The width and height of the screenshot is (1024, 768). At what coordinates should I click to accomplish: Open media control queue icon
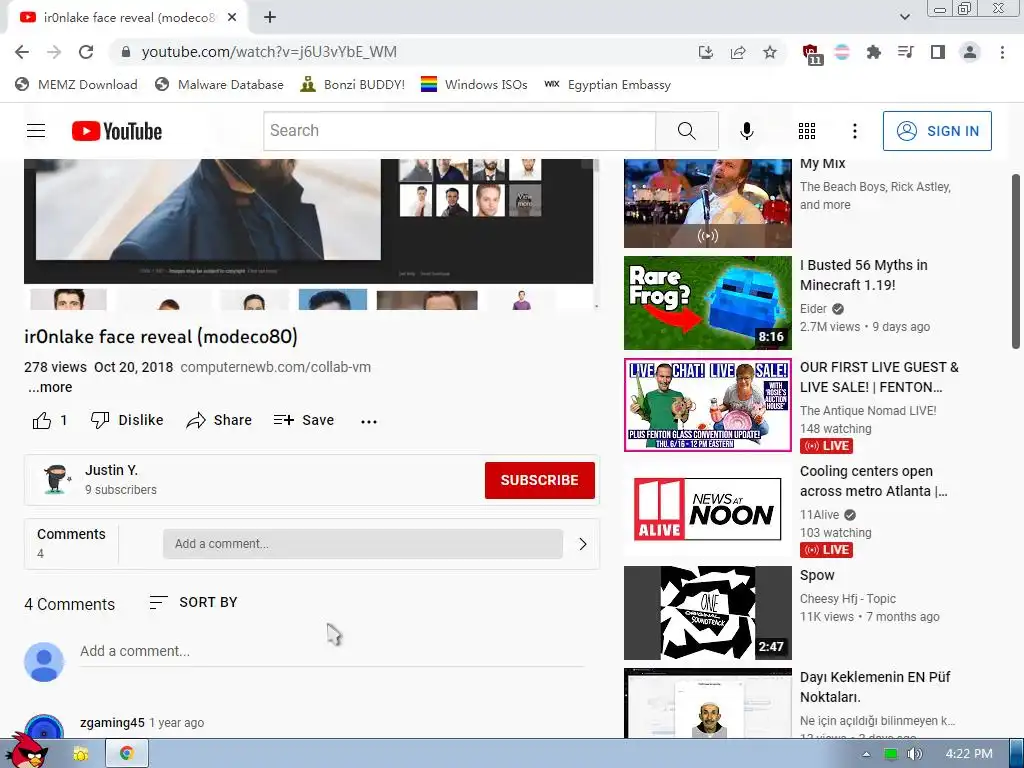[906, 52]
